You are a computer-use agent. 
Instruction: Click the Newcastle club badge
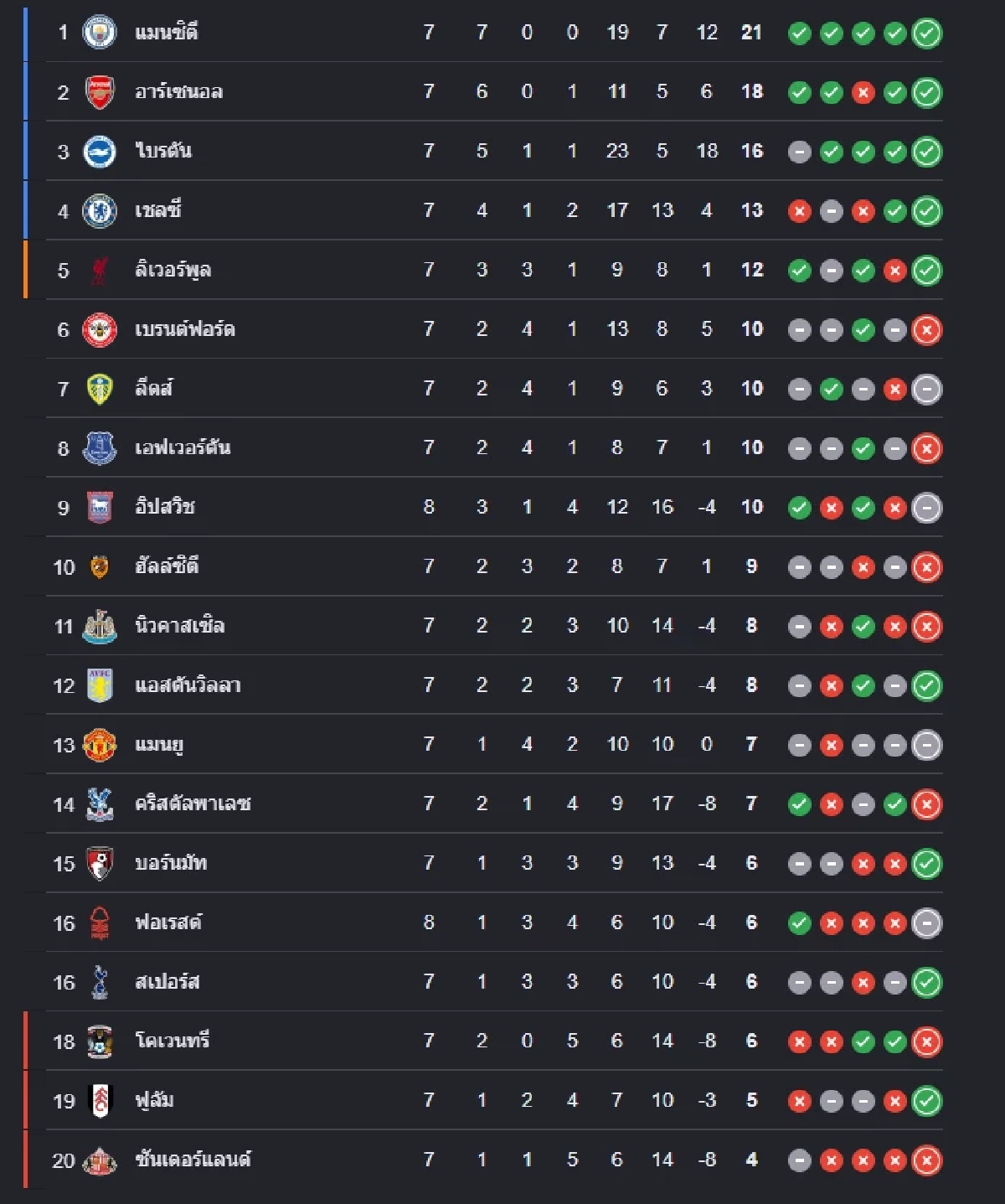pos(100,627)
